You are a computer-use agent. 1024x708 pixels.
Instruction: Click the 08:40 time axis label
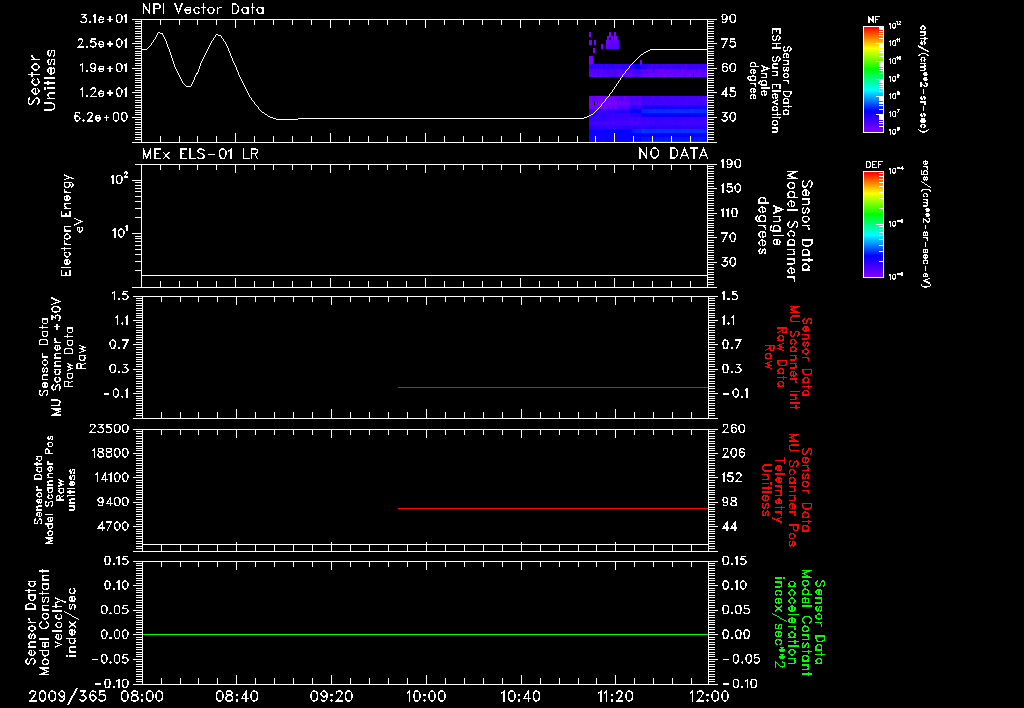click(x=237, y=696)
